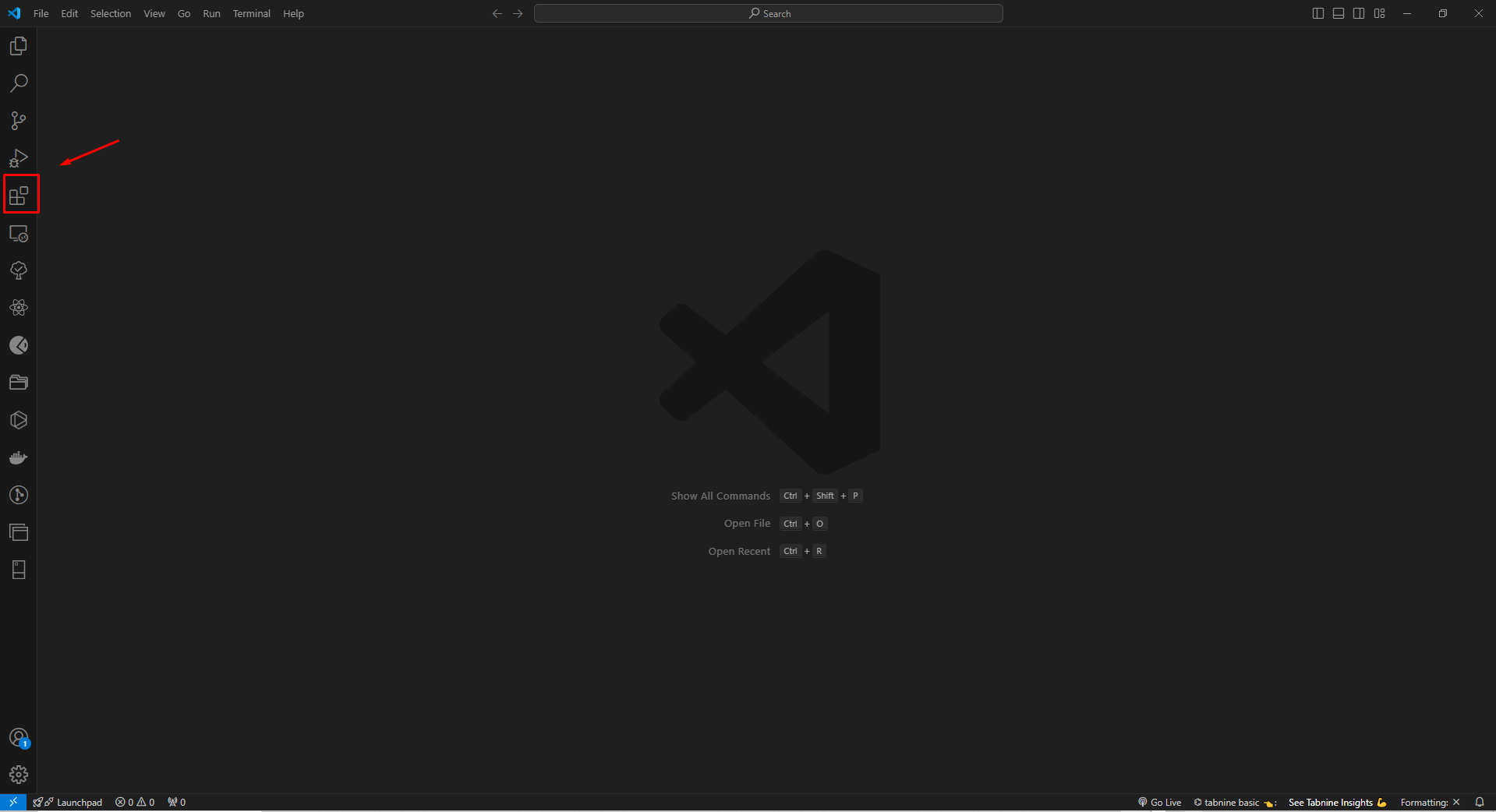Go forward with the right arrow
1496x812 pixels.
pos(518,13)
